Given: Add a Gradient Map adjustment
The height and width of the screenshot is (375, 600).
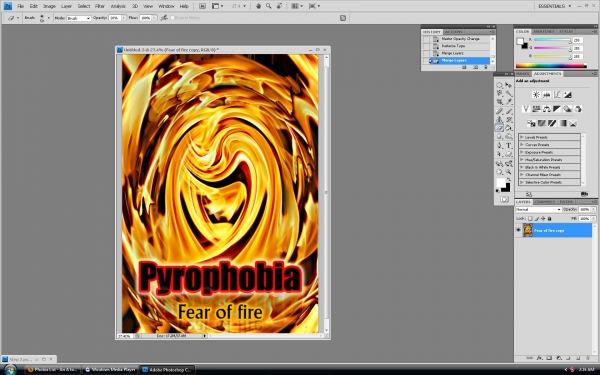Looking at the screenshot, I should coord(562,124).
